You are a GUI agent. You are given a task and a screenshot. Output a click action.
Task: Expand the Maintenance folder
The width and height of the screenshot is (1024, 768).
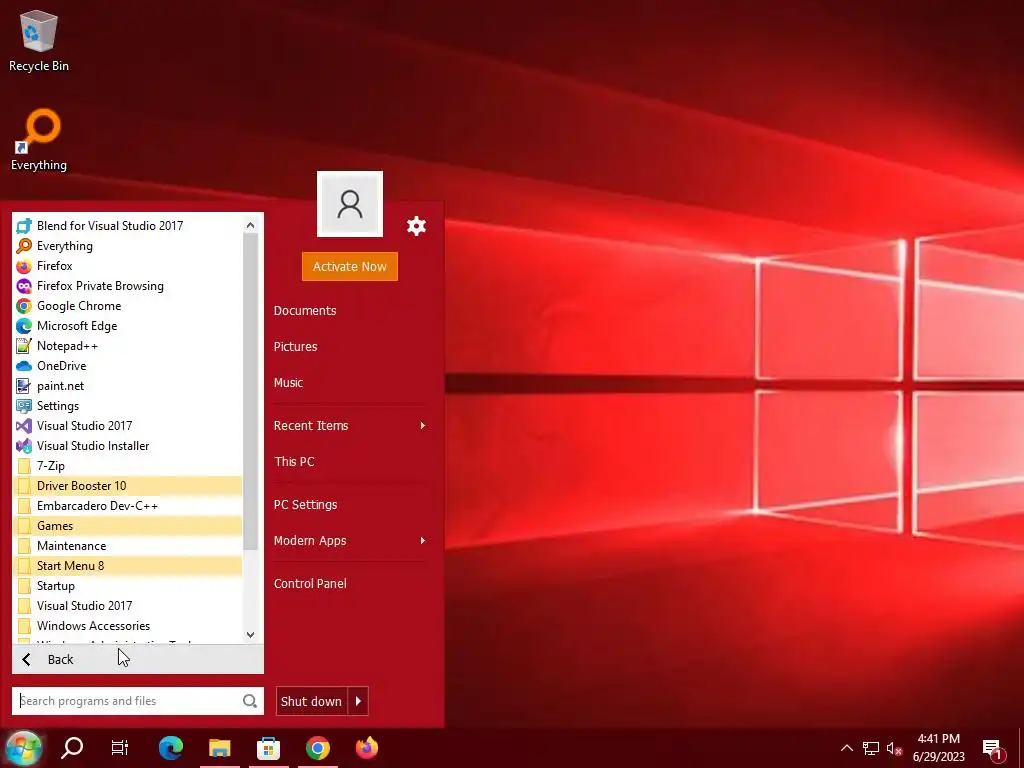click(127, 546)
